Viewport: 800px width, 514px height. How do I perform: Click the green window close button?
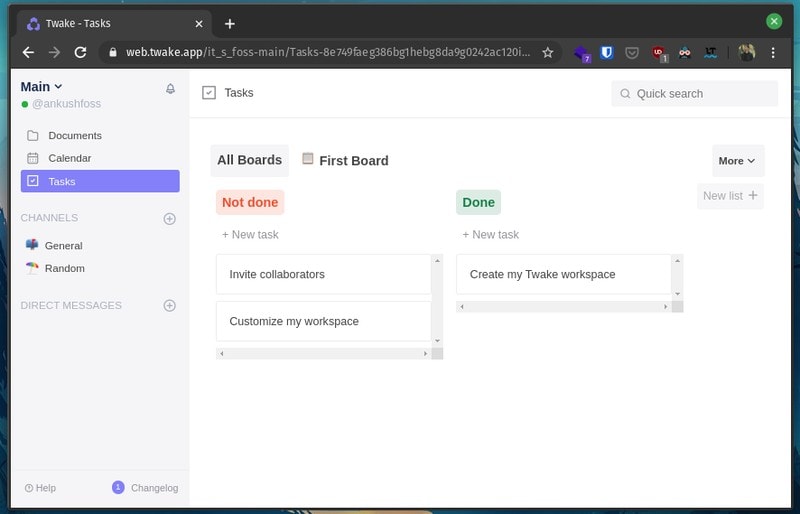point(774,21)
